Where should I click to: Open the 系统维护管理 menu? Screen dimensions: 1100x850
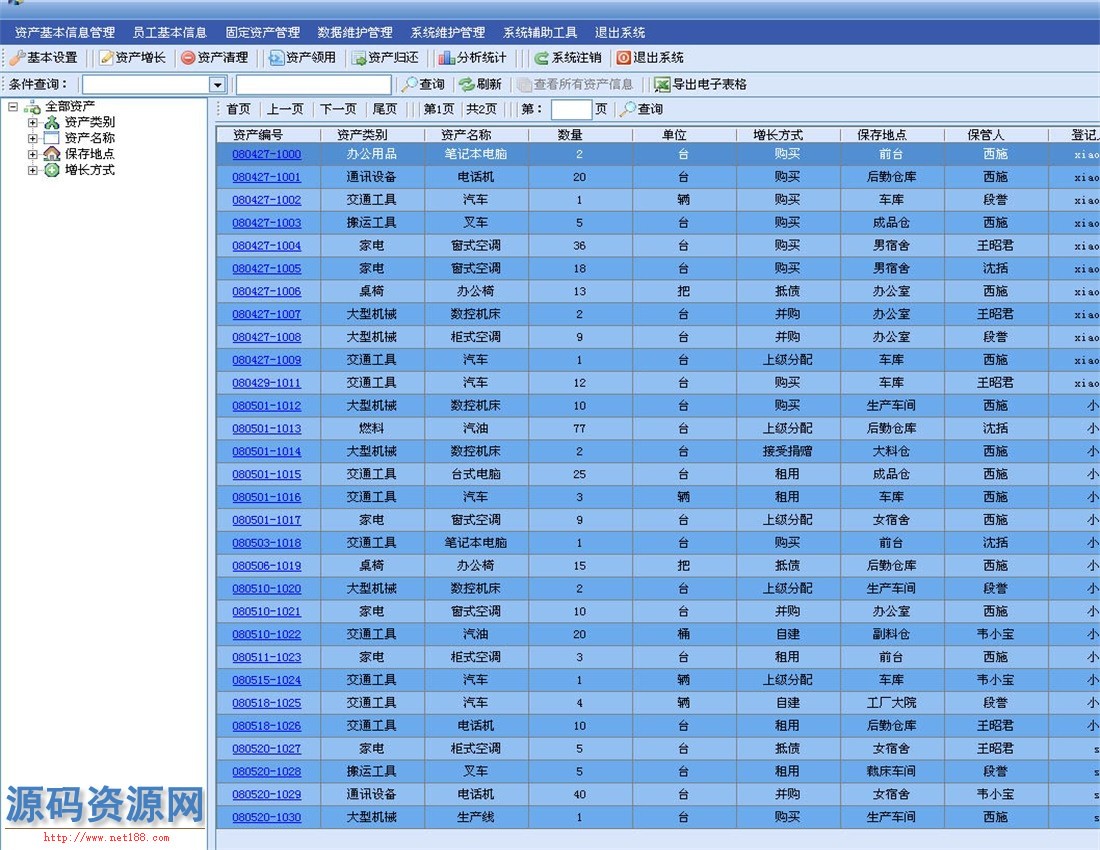[448, 32]
